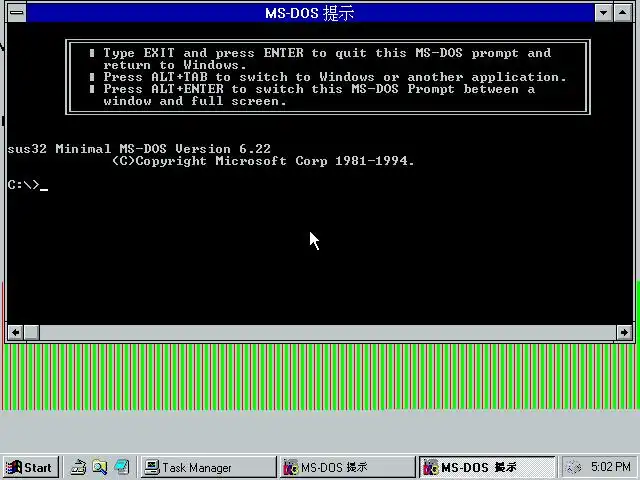Minimize the MS-DOS window with the down arrow
The width and height of the screenshot is (640, 480).
click(x=603, y=13)
